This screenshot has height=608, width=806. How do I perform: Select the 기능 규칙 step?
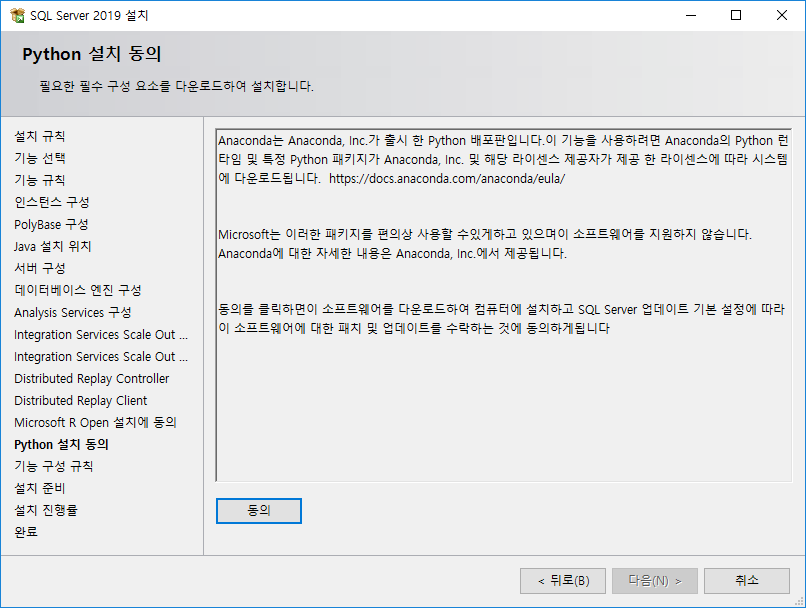40,180
